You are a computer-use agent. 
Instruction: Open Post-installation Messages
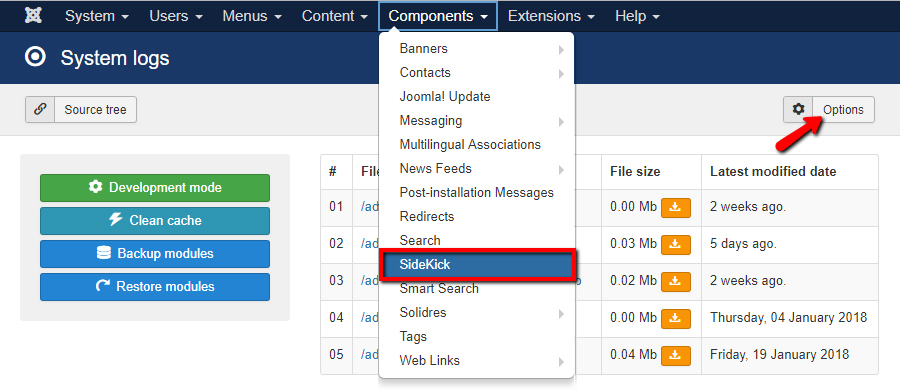click(476, 192)
